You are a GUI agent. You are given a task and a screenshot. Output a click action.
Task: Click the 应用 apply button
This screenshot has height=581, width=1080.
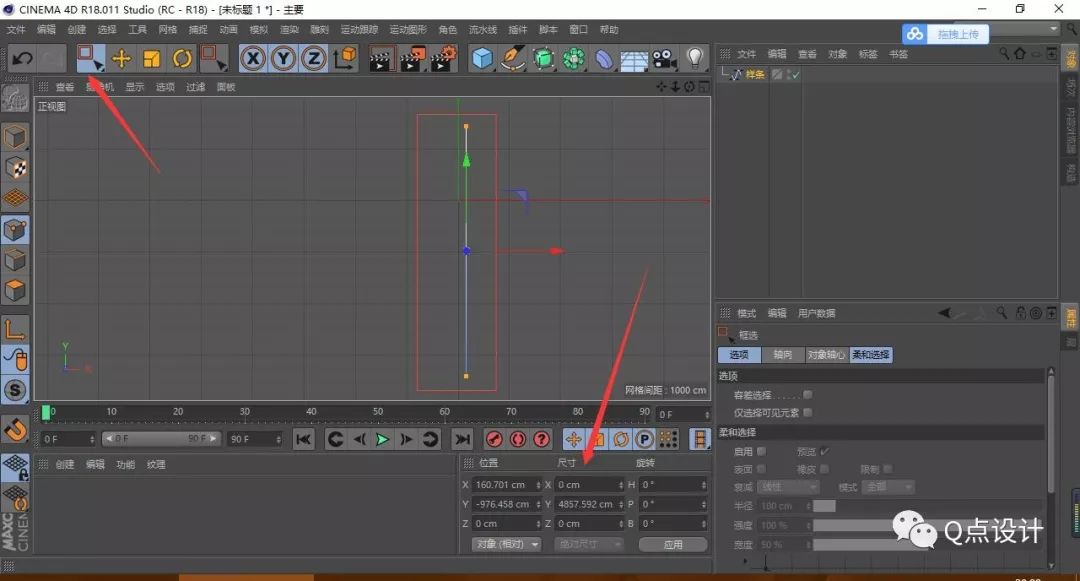click(673, 544)
